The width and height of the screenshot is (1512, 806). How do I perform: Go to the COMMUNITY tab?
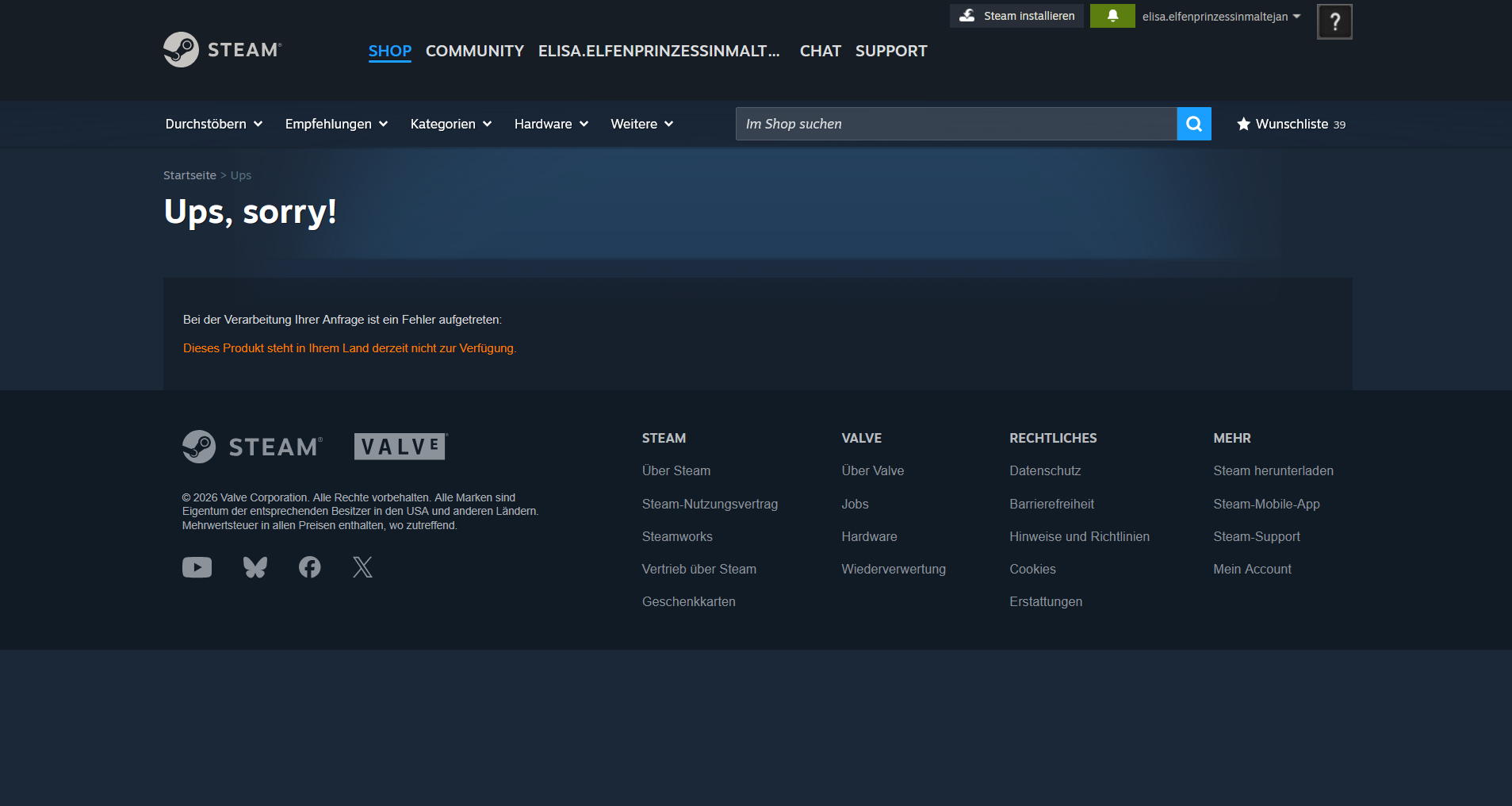475,51
